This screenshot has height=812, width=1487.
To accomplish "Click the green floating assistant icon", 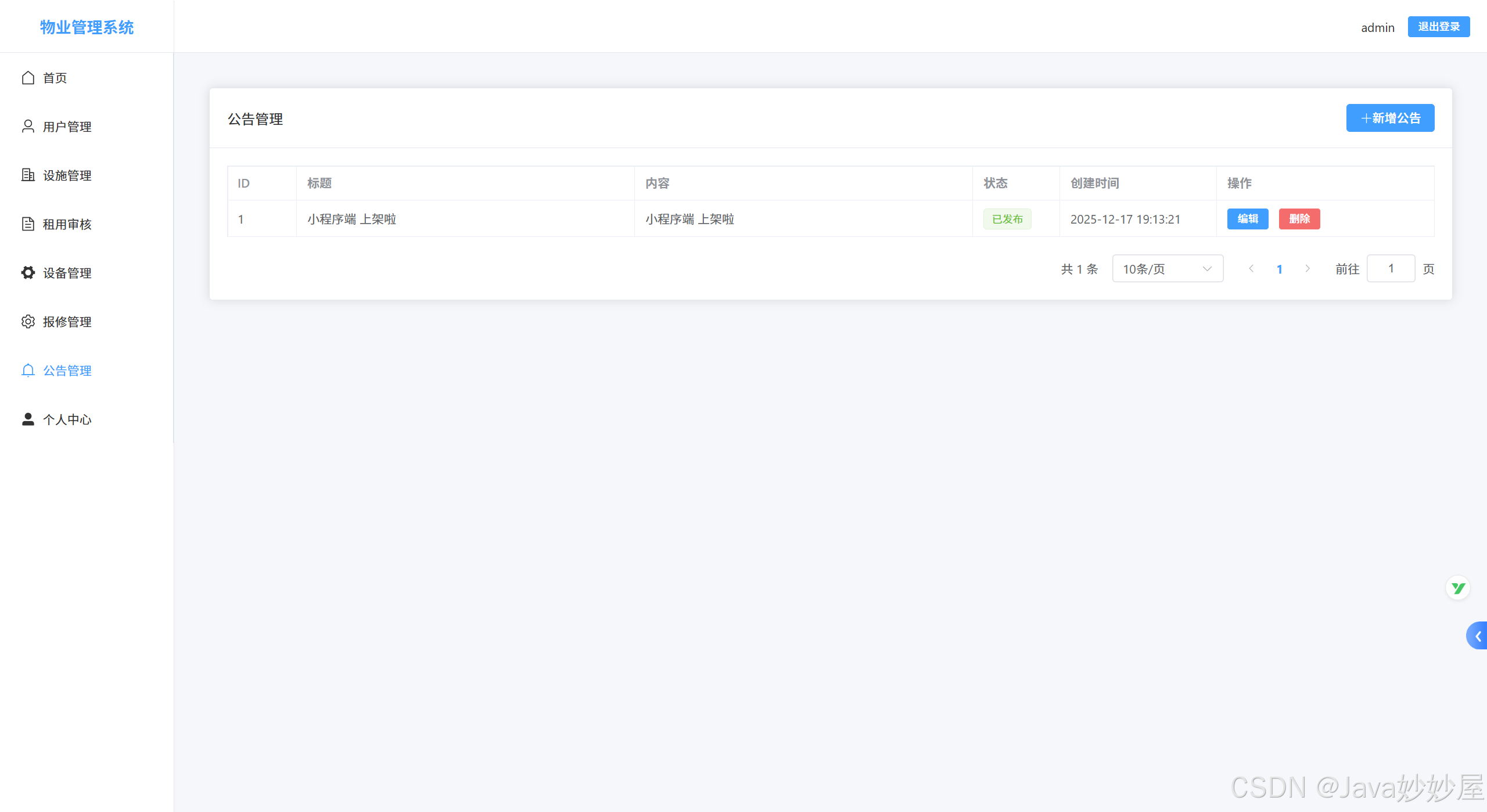I will point(1457,588).
